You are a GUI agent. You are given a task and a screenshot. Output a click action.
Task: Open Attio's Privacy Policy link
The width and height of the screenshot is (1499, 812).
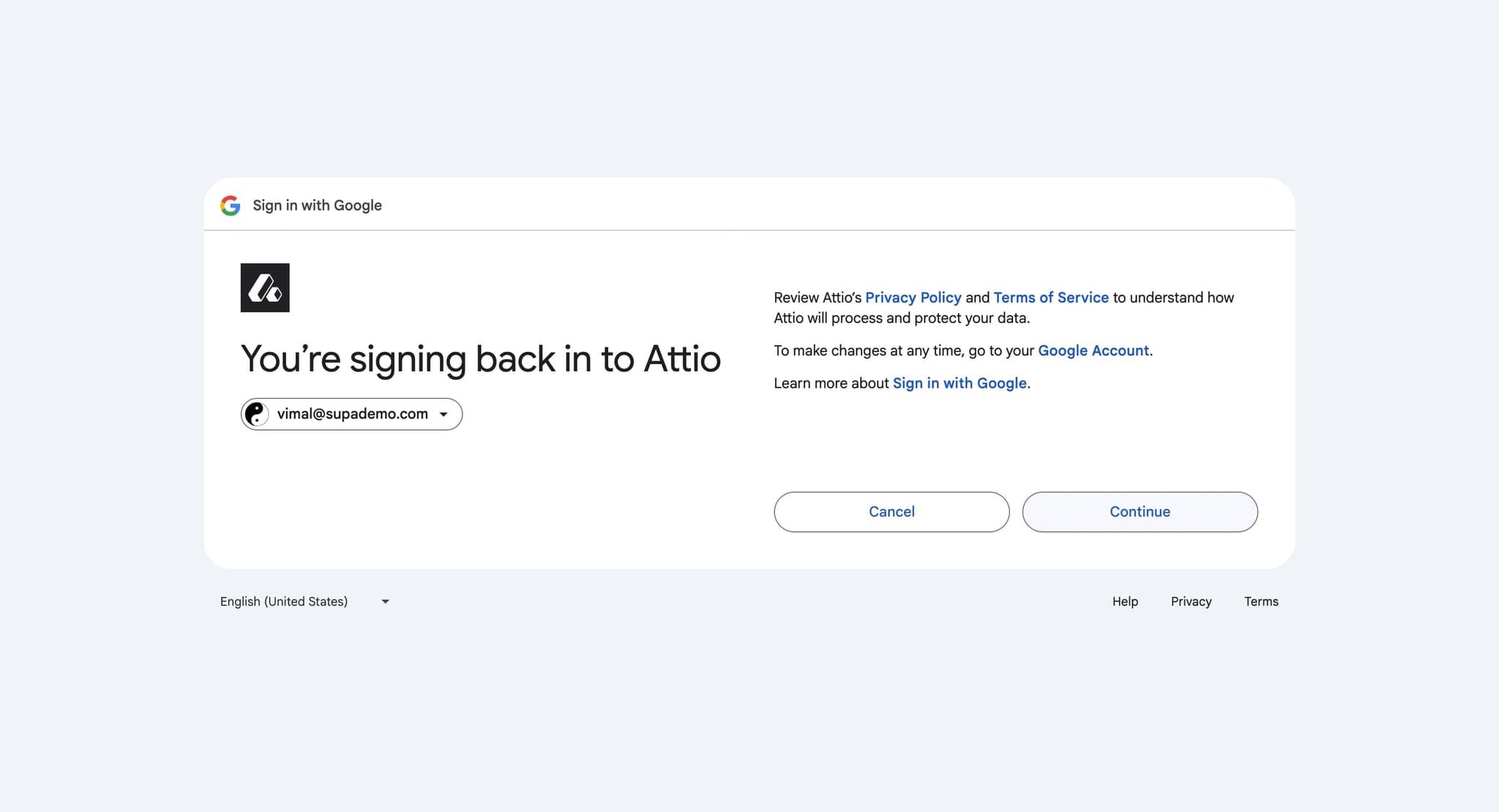pyautogui.click(x=913, y=298)
